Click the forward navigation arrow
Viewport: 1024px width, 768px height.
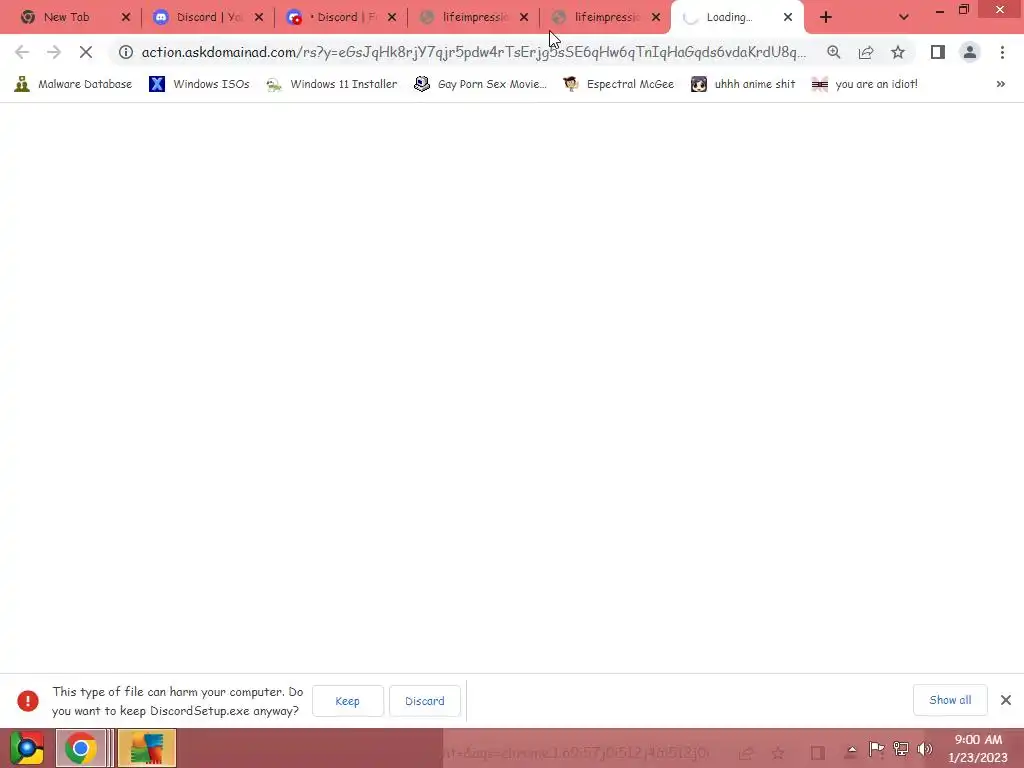pyautogui.click(x=54, y=52)
